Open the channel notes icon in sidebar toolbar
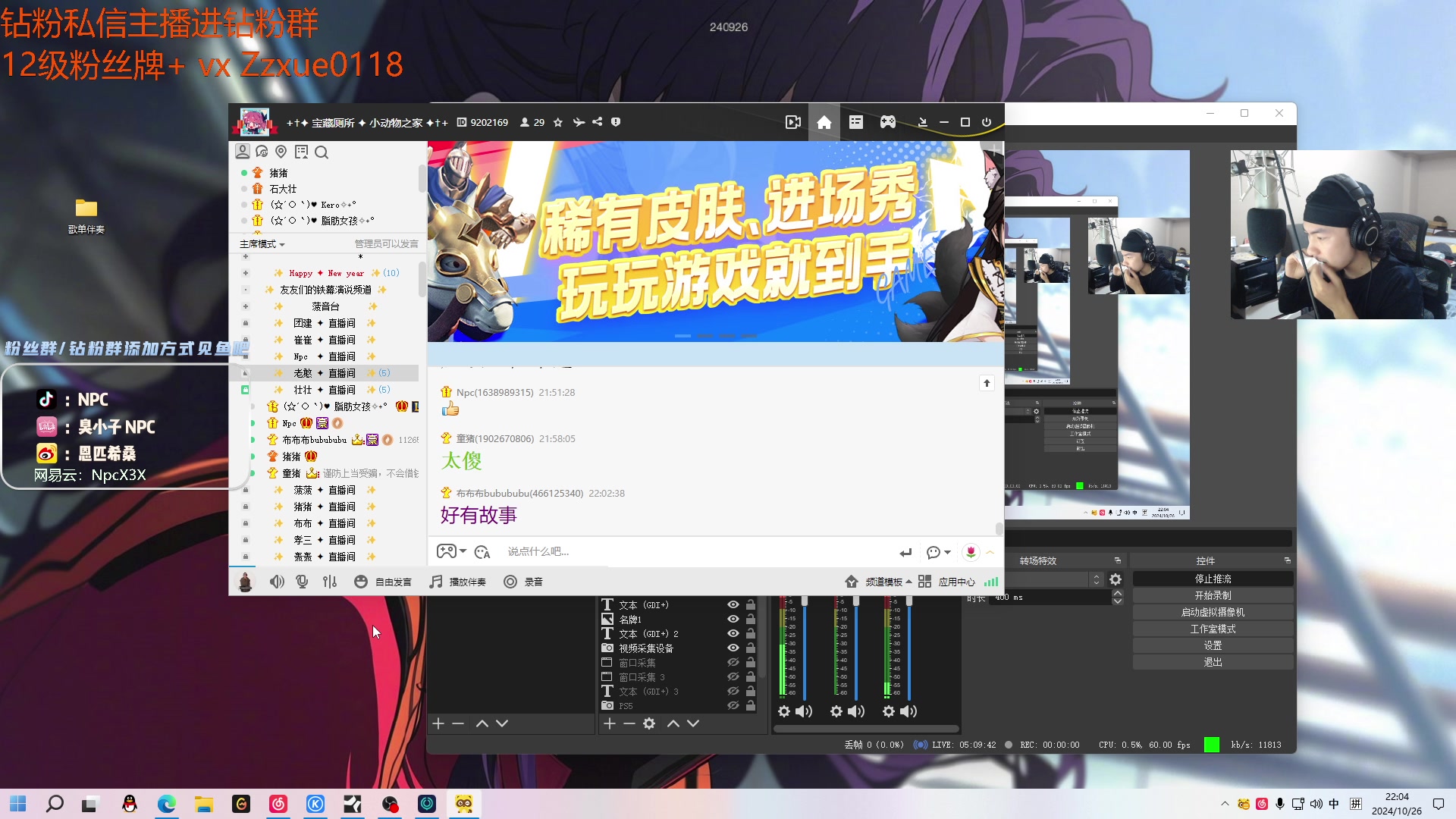The image size is (1456, 819). pos(301,152)
